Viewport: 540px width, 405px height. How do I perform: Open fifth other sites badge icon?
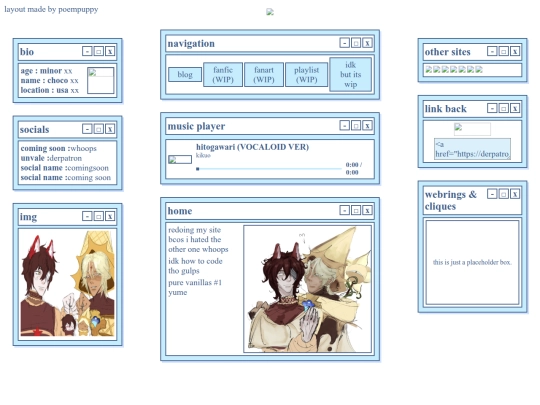[462, 70]
